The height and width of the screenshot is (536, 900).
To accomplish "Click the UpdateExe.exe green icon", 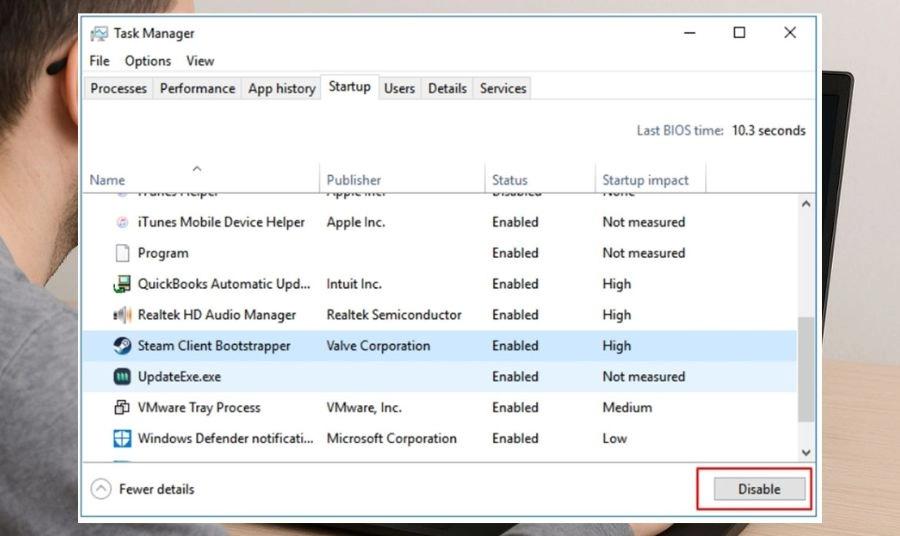I will [x=122, y=376].
